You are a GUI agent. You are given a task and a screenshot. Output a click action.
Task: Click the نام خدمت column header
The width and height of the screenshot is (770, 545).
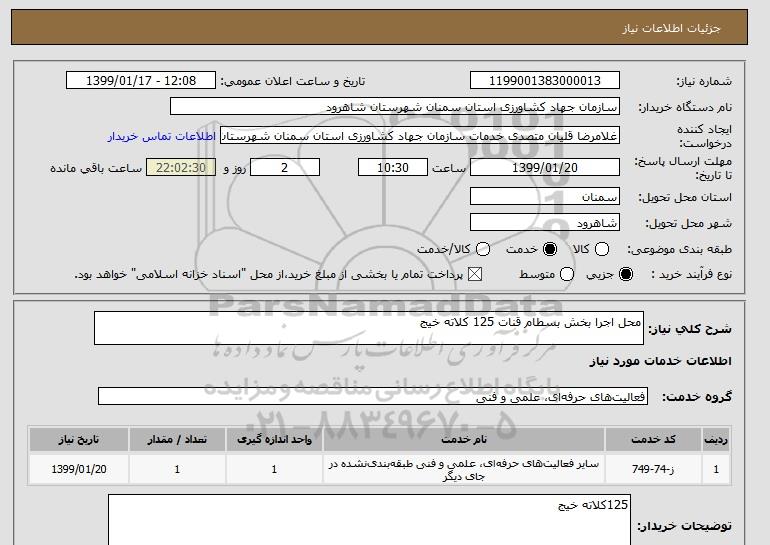(x=464, y=439)
